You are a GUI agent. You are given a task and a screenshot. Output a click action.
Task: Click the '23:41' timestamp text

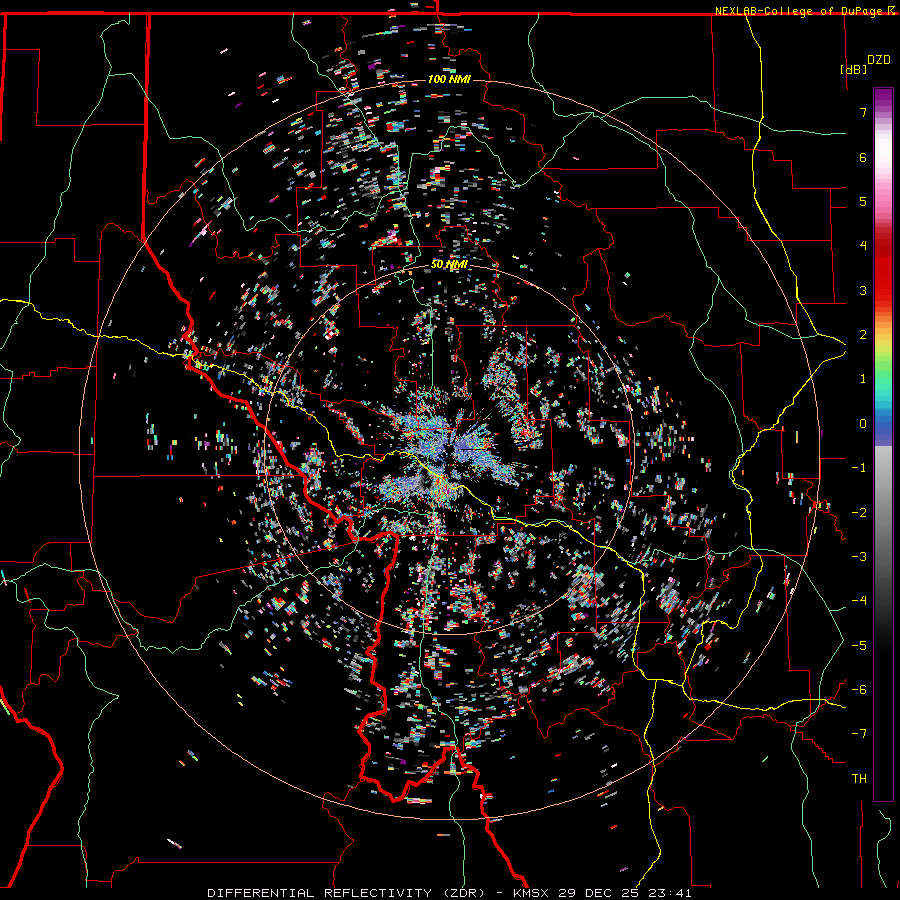tap(670, 893)
